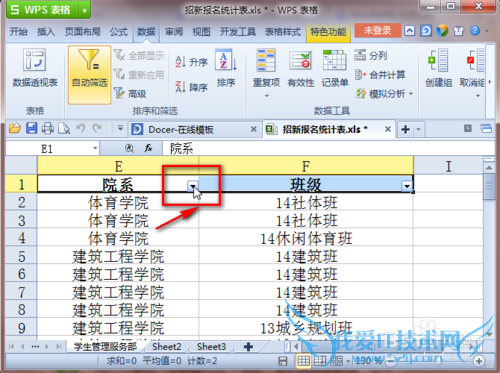Open the 班级 column filter dropdown
Screen dimensions: 500x373
point(407,186)
